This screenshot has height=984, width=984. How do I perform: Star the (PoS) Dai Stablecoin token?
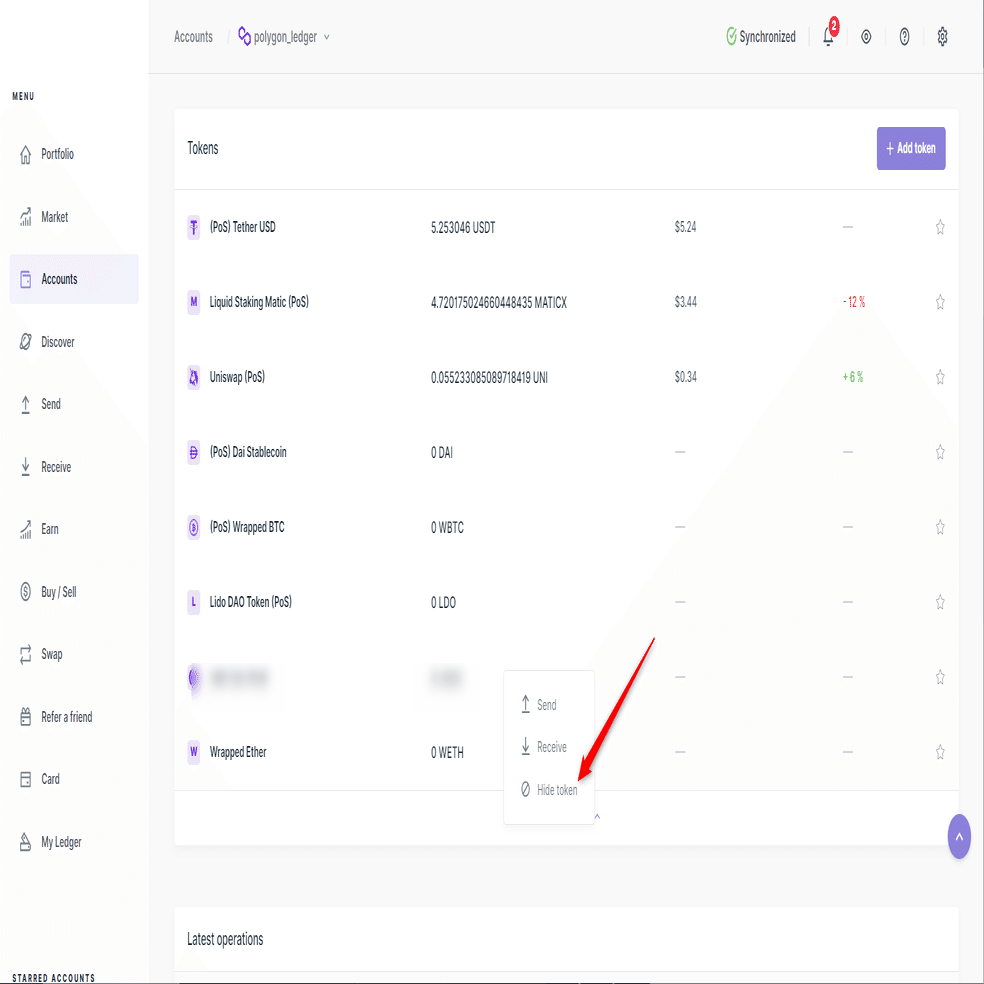[x=940, y=452]
